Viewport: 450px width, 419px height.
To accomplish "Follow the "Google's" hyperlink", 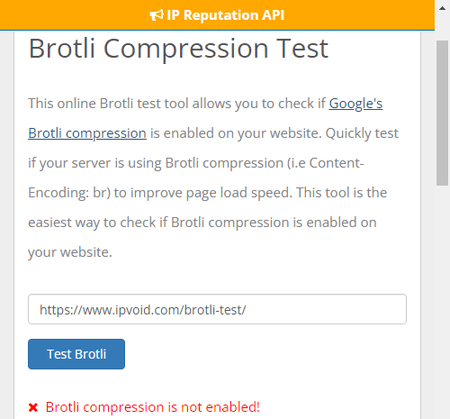I will (x=356, y=103).
